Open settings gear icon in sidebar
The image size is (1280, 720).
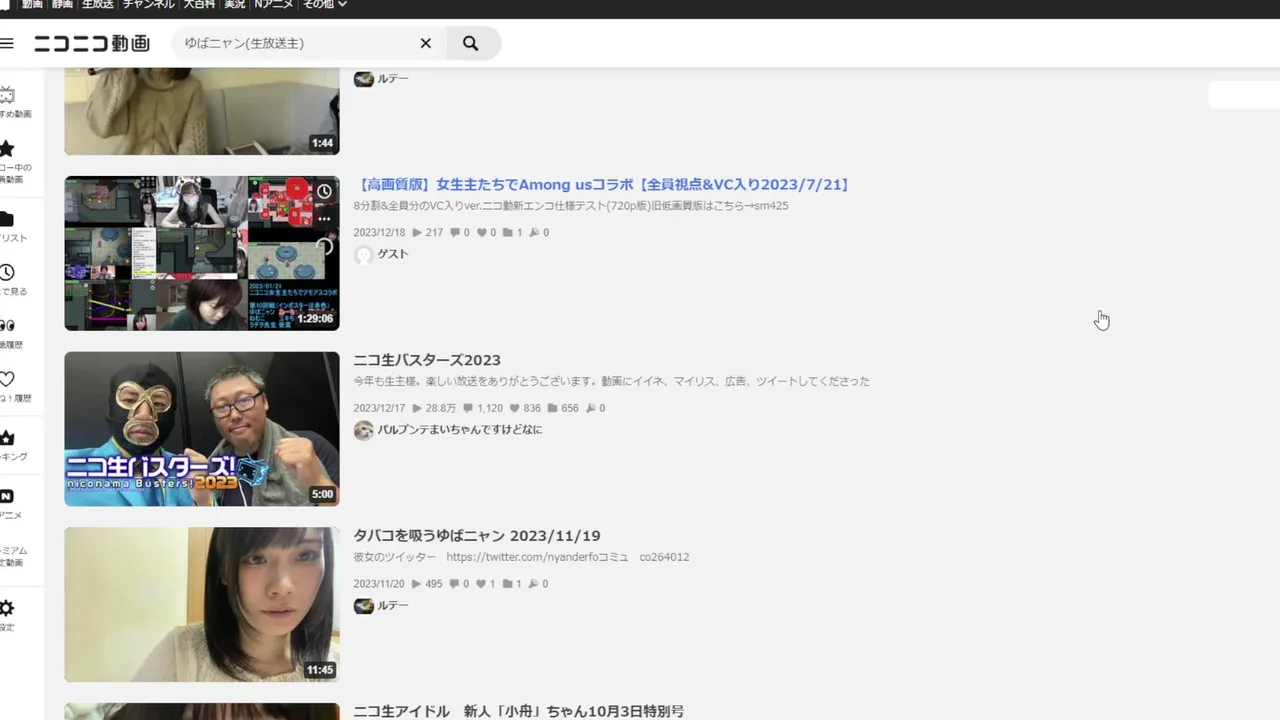click(8, 608)
